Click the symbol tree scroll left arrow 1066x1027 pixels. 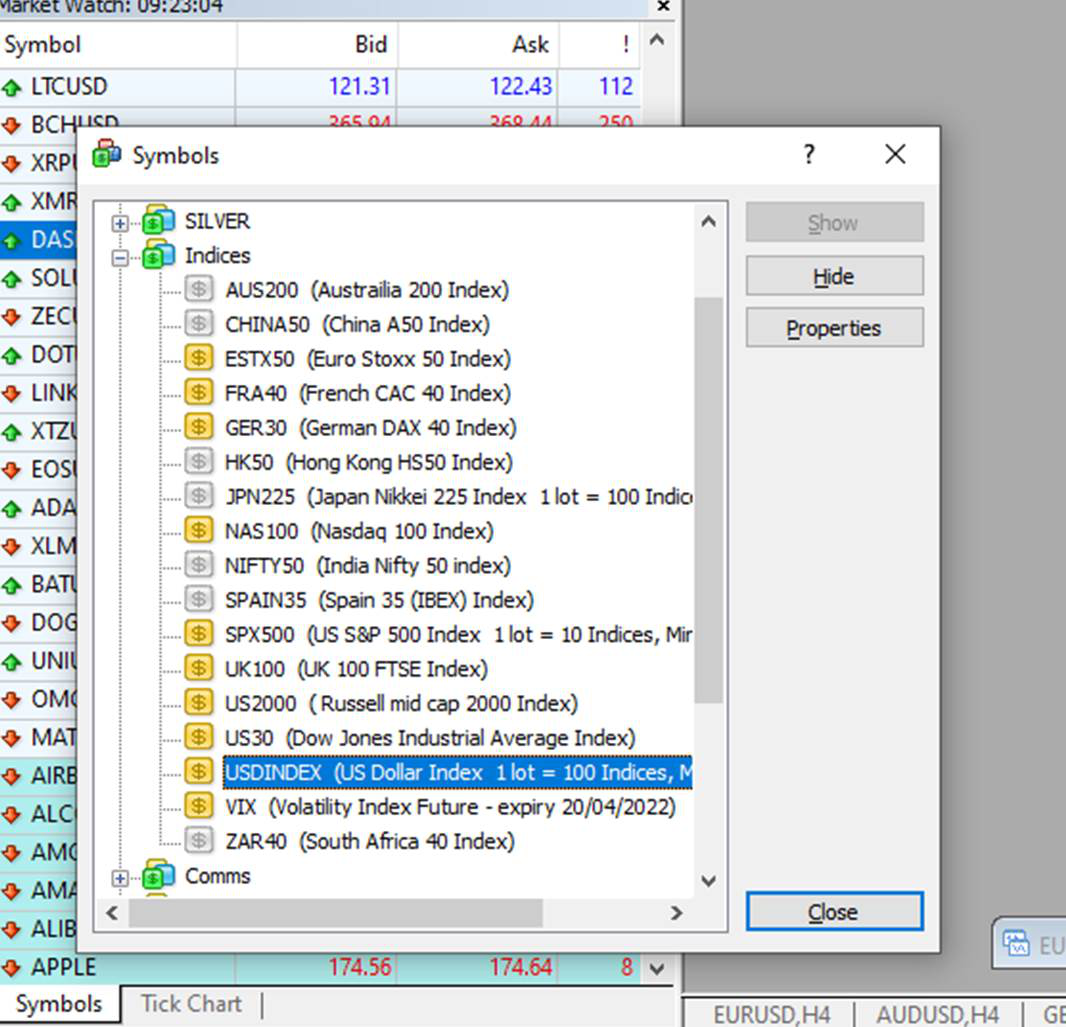(x=112, y=913)
